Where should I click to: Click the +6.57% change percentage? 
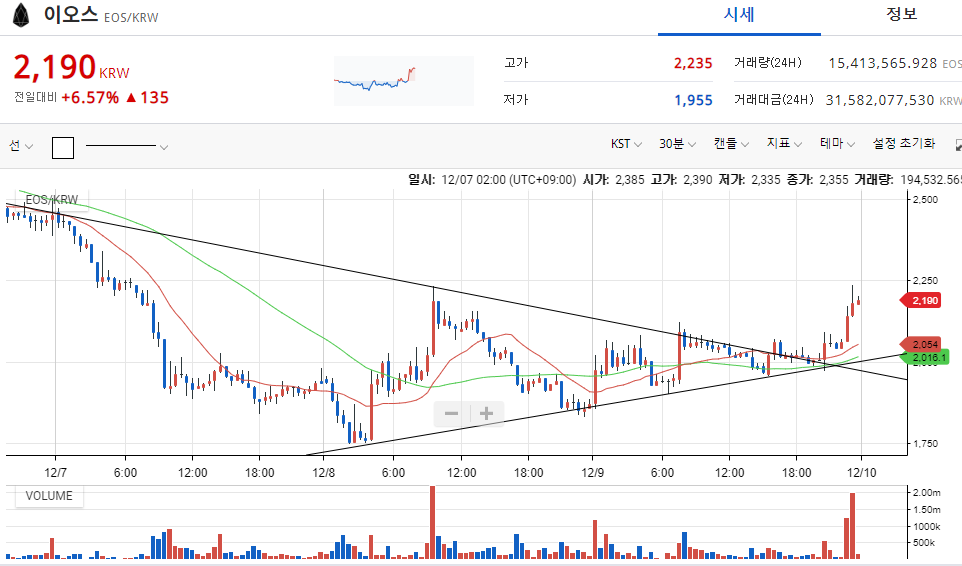click(90, 98)
